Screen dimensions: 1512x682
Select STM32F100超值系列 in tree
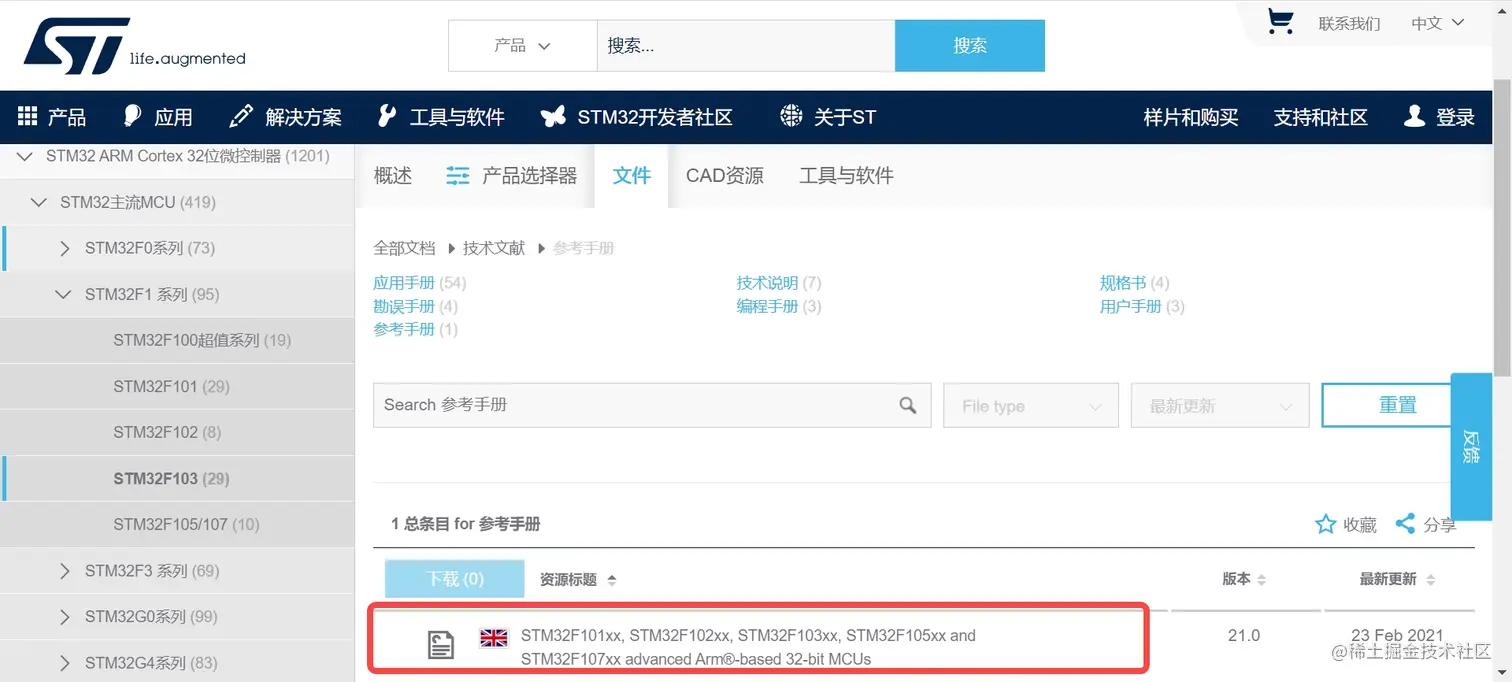point(202,340)
